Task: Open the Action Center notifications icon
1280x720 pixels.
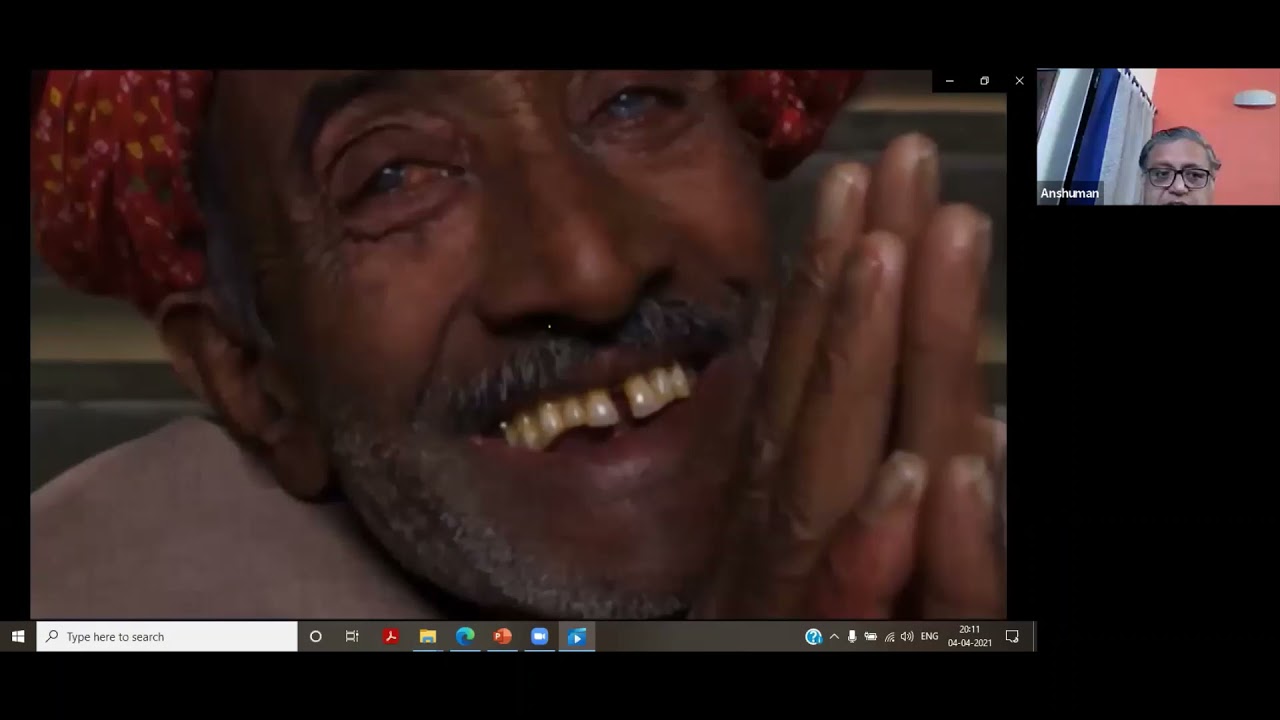Action: click(1012, 636)
